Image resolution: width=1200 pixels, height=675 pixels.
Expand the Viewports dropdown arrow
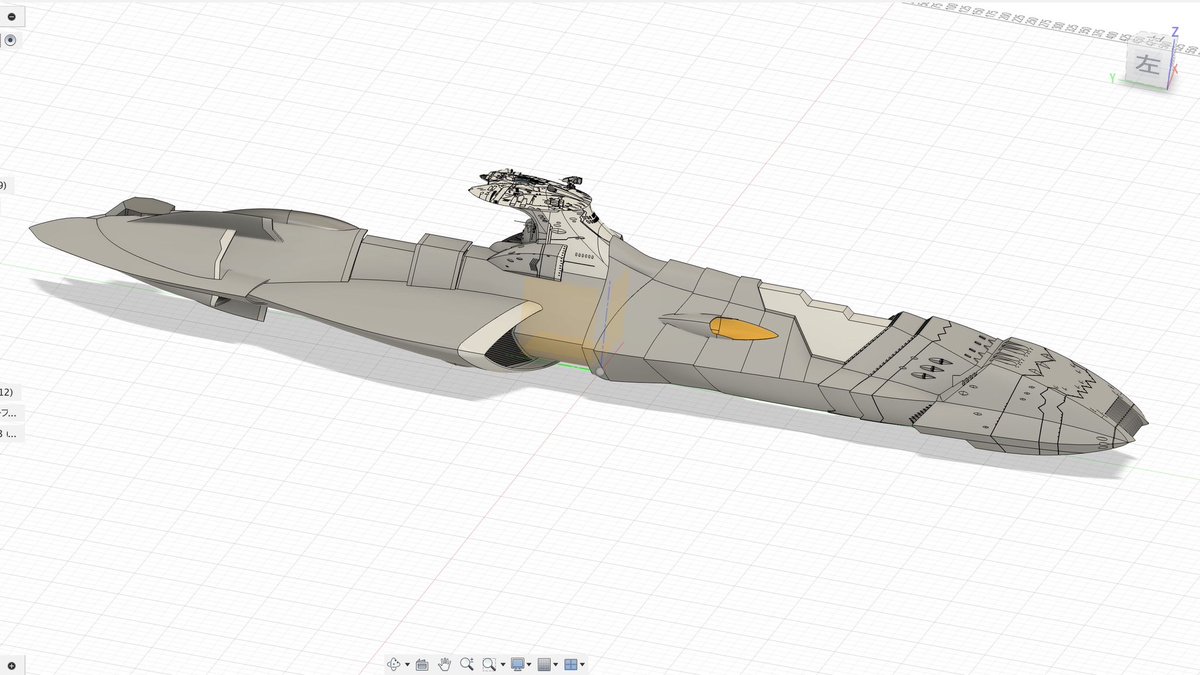(x=582, y=664)
